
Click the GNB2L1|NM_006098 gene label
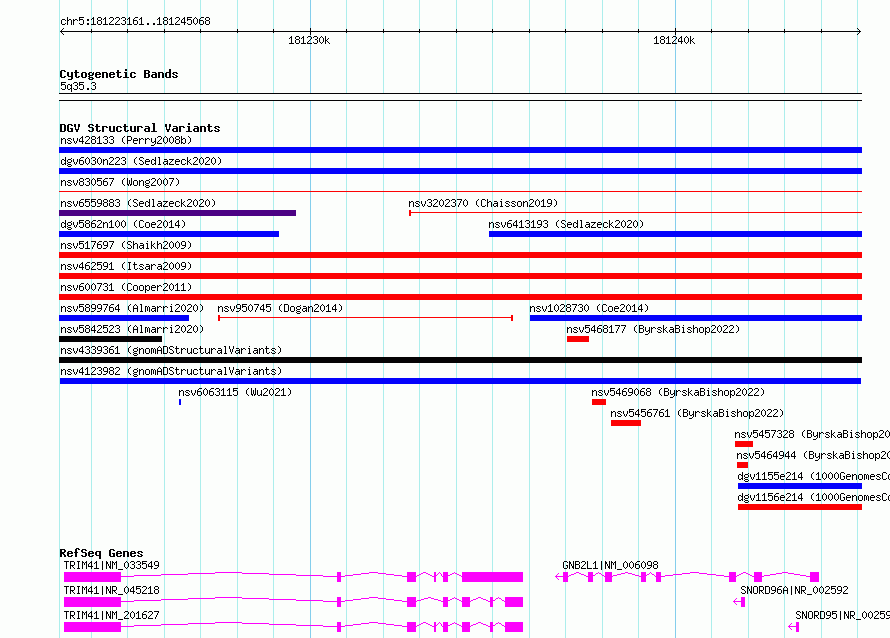tap(610, 565)
